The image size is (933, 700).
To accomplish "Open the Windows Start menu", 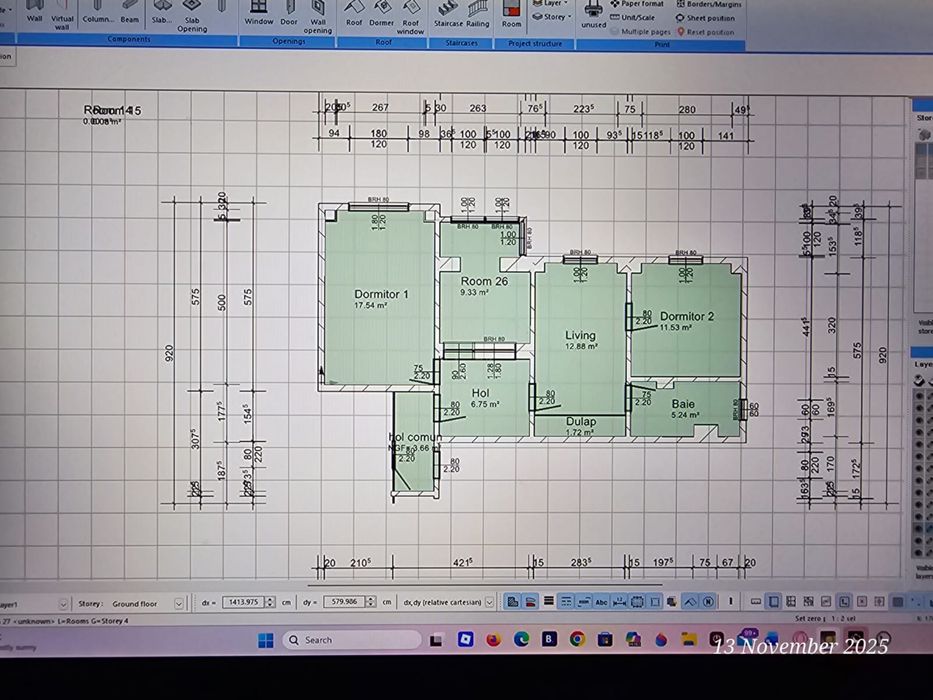I will pos(265,640).
